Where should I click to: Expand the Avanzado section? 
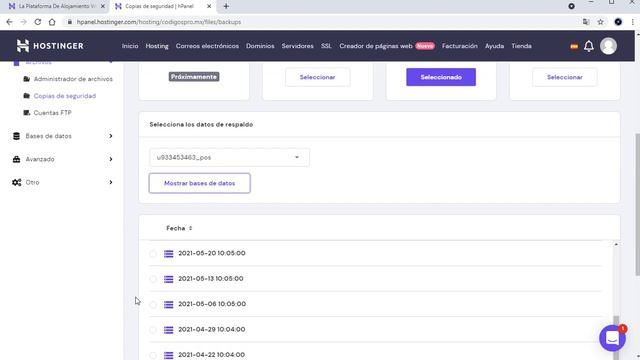111,159
